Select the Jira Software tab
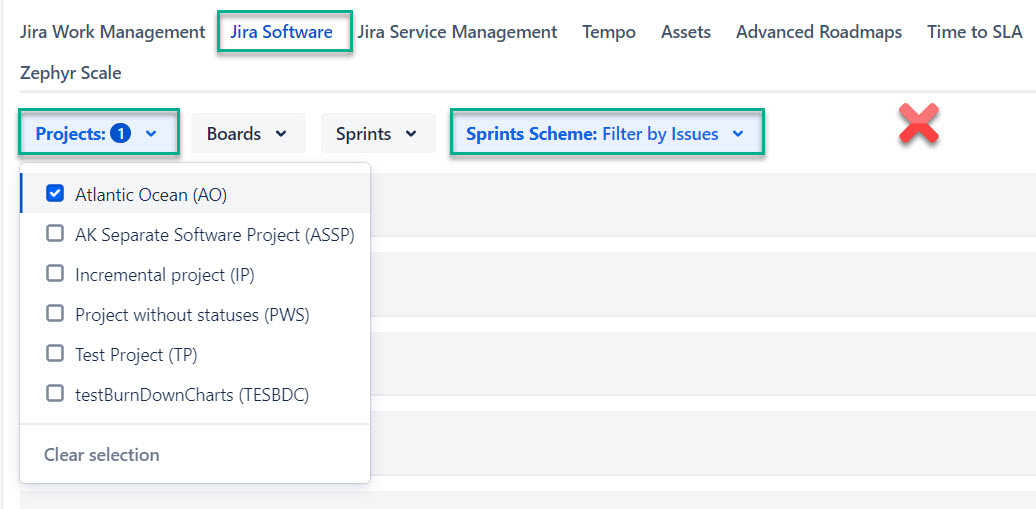 pos(281,32)
